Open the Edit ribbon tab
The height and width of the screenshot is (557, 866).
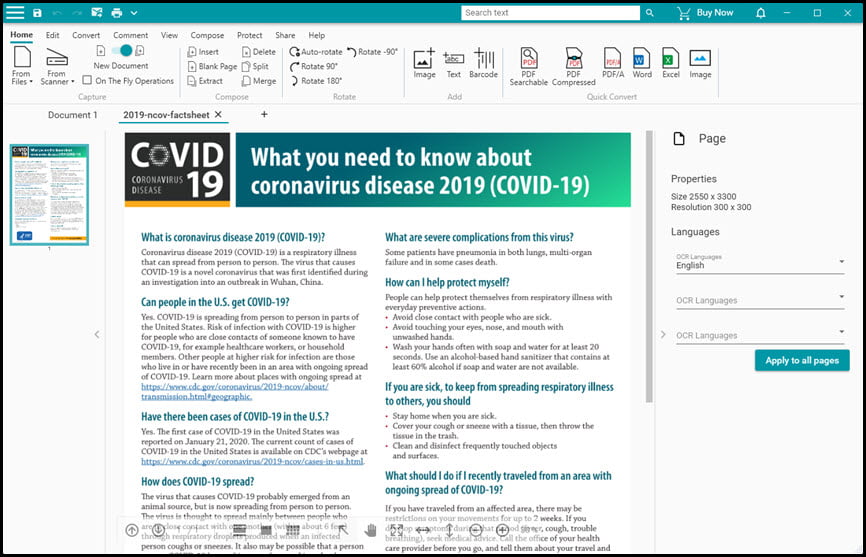coord(52,35)
